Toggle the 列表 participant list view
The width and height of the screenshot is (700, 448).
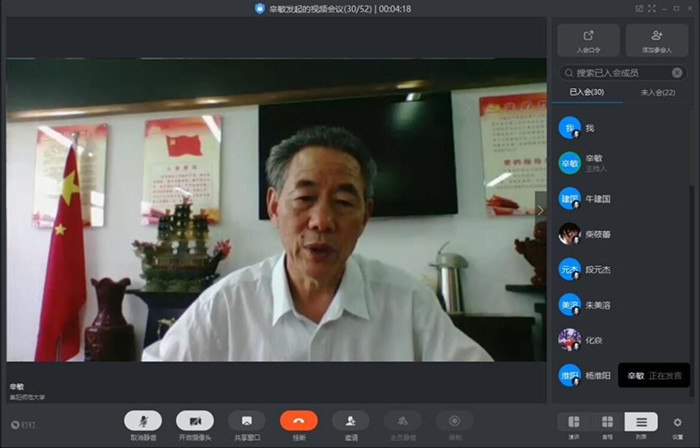[x=641, y=422]
